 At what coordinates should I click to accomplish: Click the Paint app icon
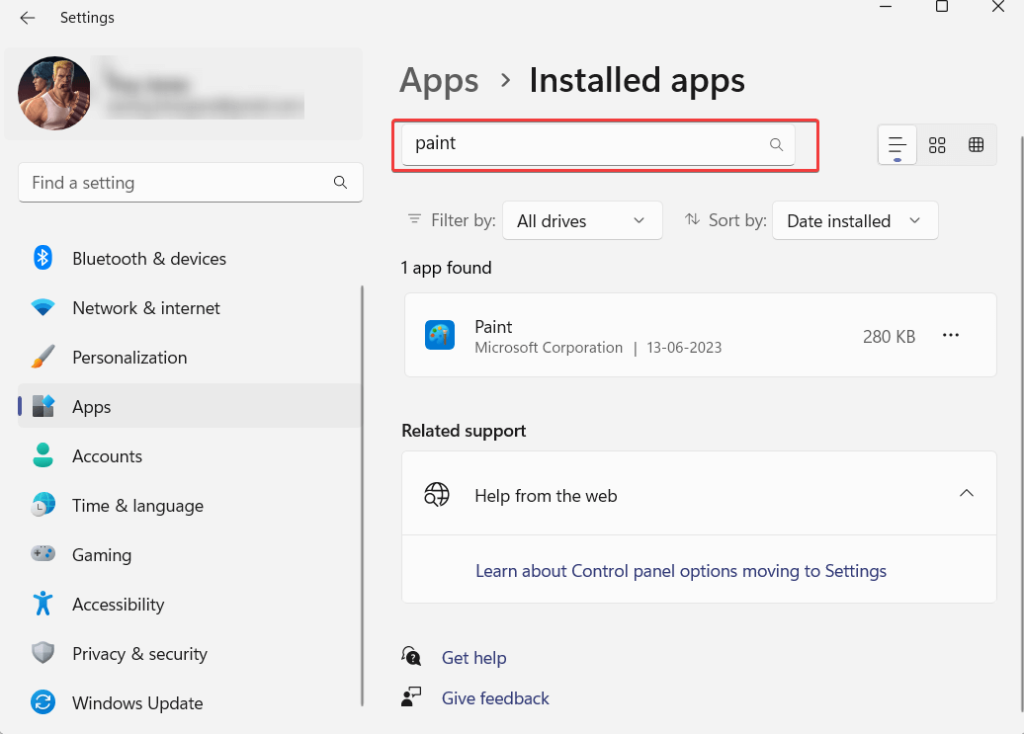tap(440, 335)
